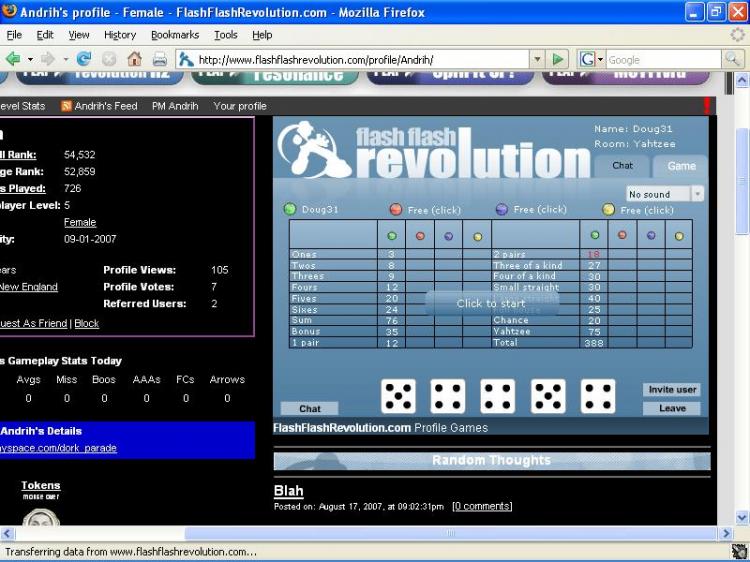The image size is (750, 562).
Task: Expand the address bar URL history dropdown
Action: [537, 59]
